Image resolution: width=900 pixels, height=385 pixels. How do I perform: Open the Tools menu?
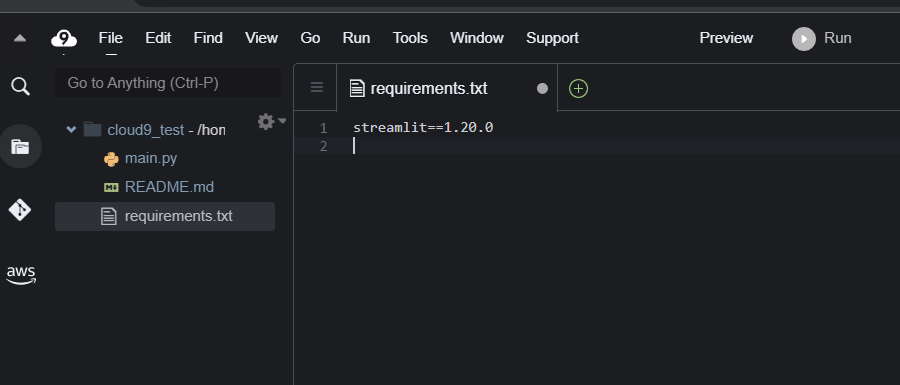pyautogui.click(x=410, y=38)
